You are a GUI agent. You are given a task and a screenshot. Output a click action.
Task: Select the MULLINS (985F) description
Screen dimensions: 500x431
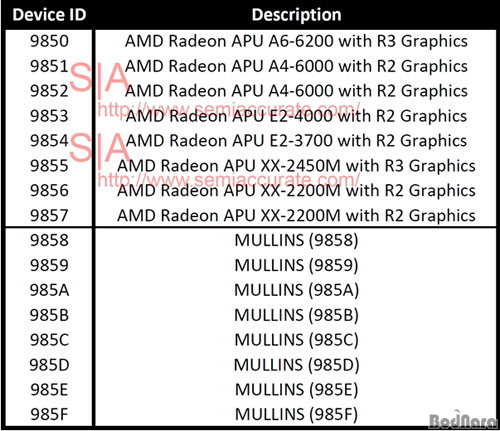pyautogui.click(x=296, y=415)
